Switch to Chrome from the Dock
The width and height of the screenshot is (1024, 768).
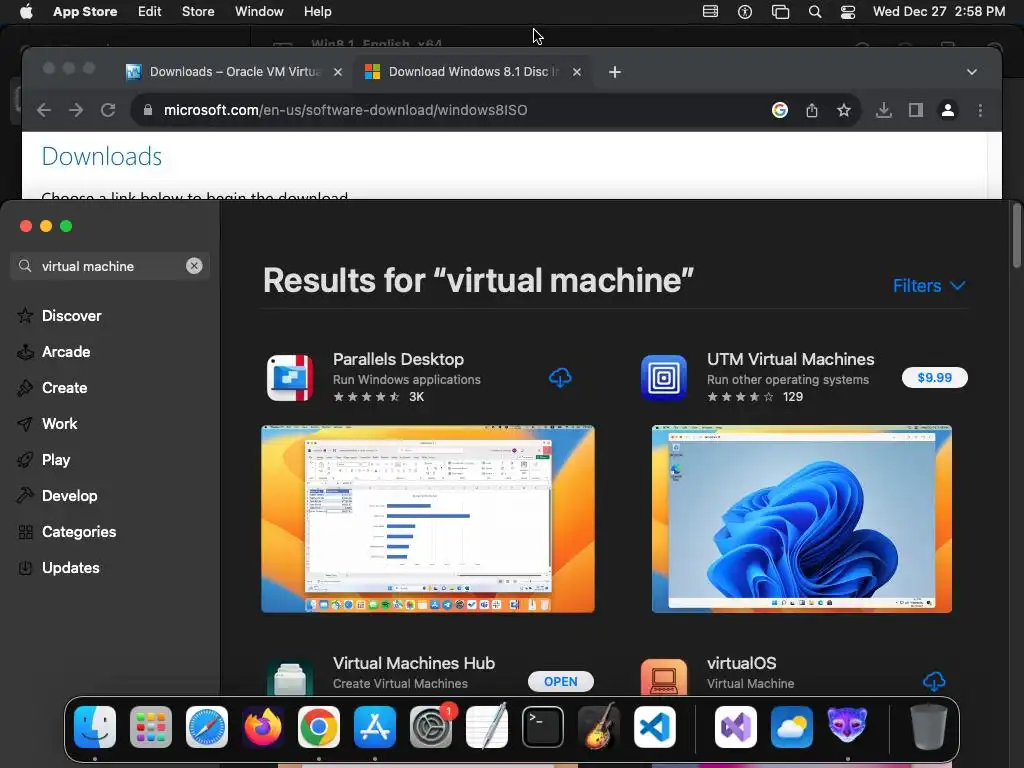319,727
